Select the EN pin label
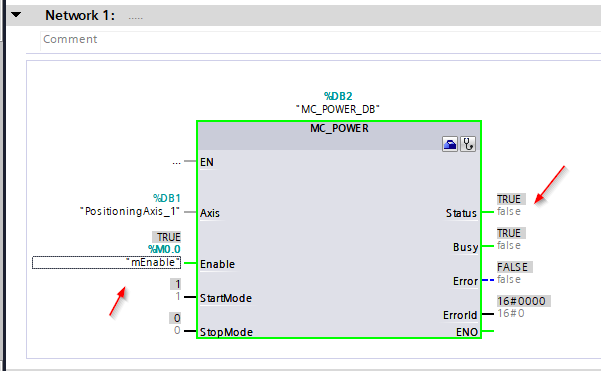The image size is (601, 371). (207, 162)
